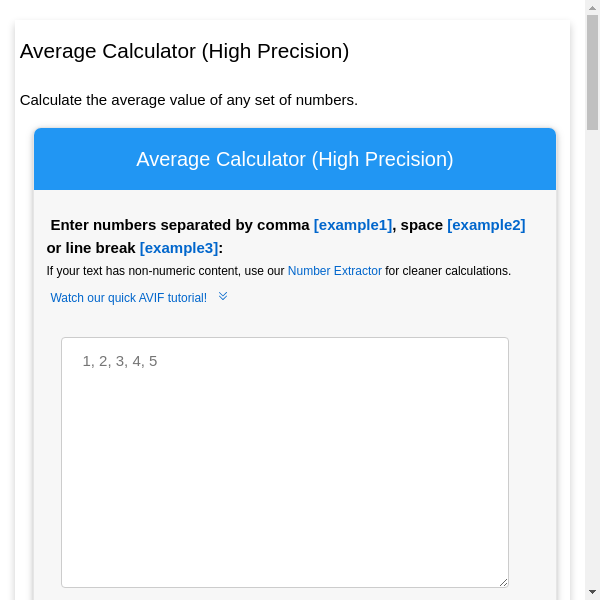
Task: Expand the AVIF tutorial double-chevron icon
Action: point(223,296)
